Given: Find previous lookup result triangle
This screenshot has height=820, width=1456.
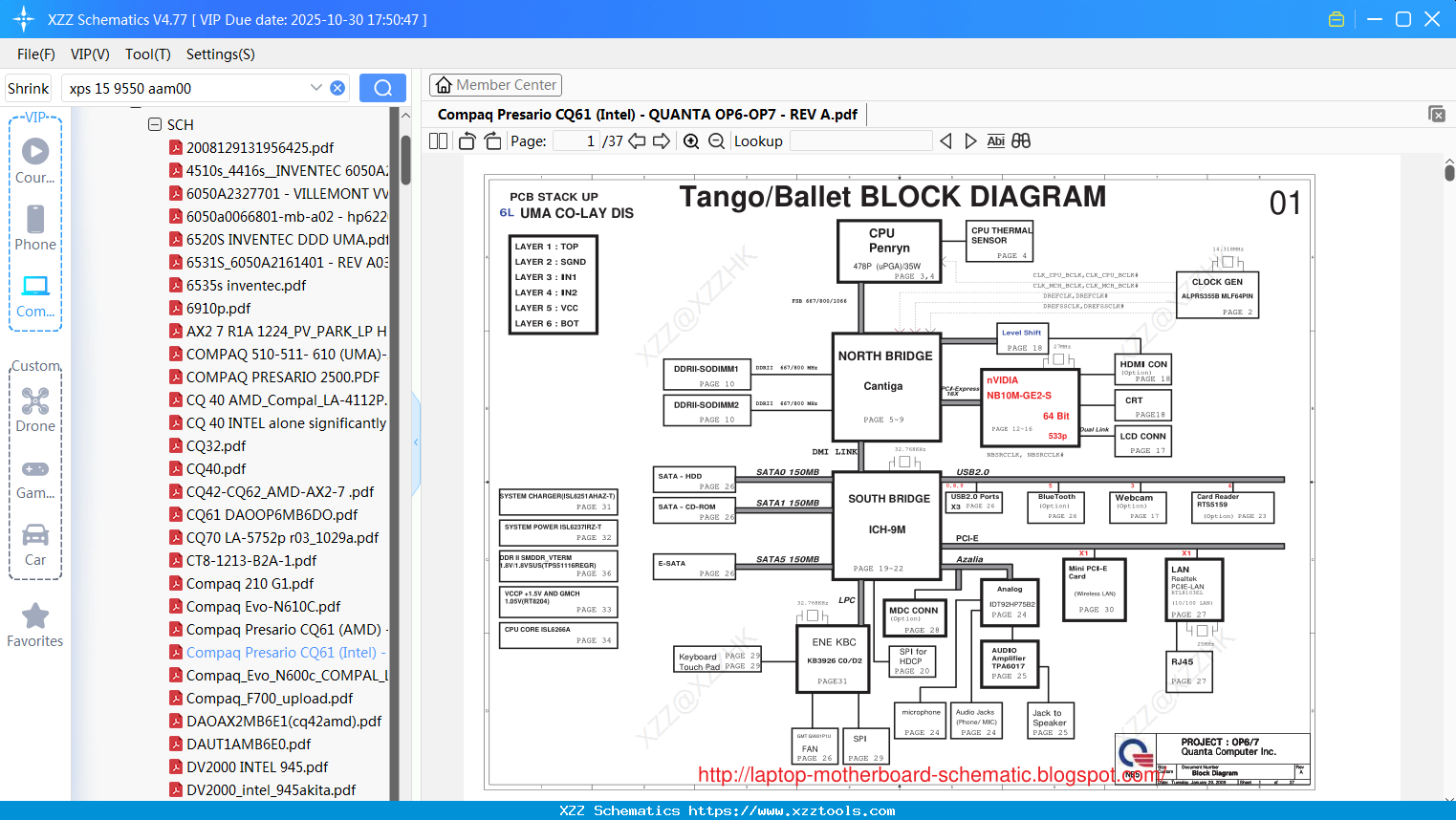Looking at the screenshot, I should click(x=945, y=140).
